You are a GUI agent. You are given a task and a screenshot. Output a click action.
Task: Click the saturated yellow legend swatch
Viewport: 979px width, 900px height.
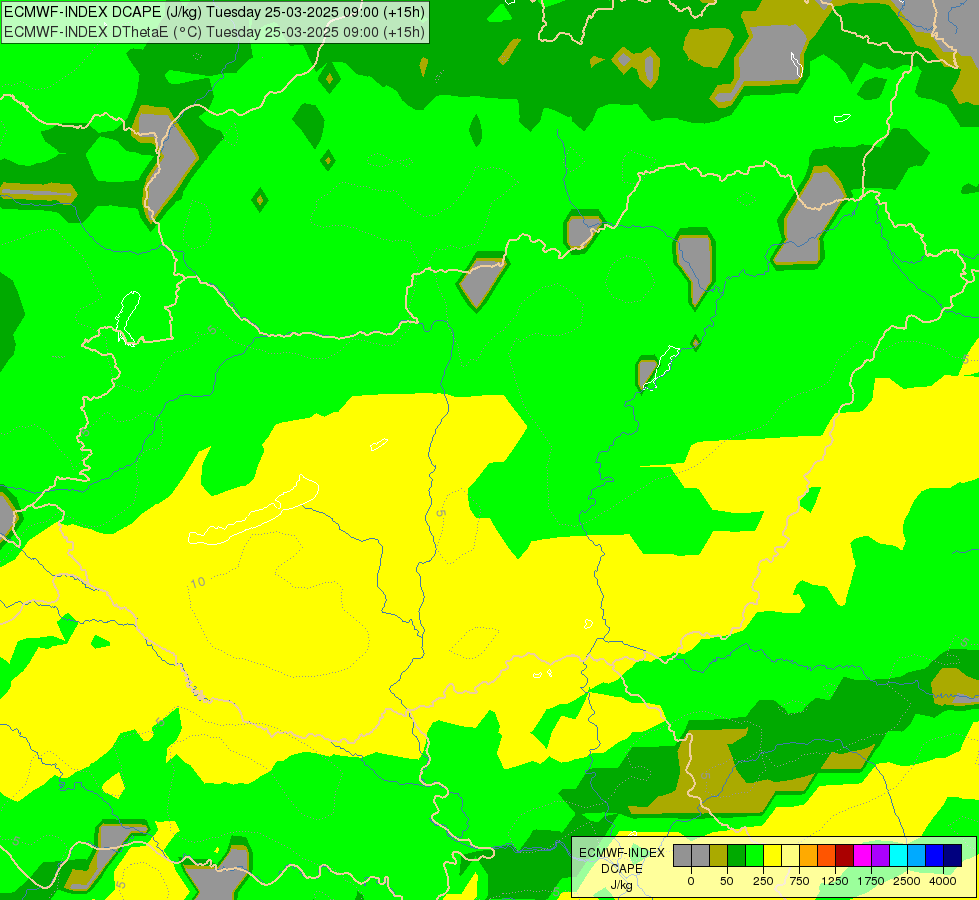(772, 856)
